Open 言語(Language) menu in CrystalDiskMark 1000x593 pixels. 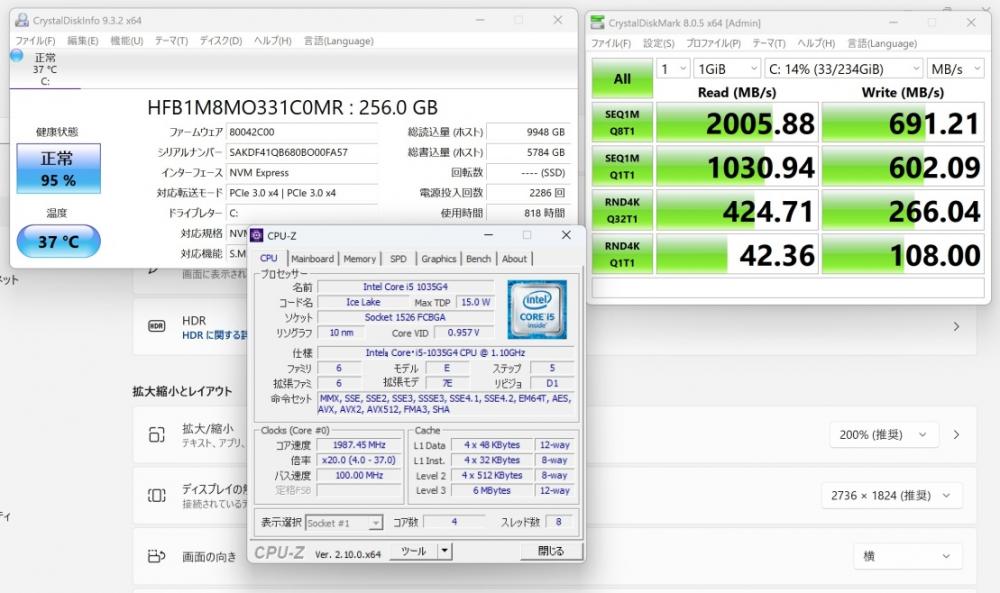click(x=882, y=43)
